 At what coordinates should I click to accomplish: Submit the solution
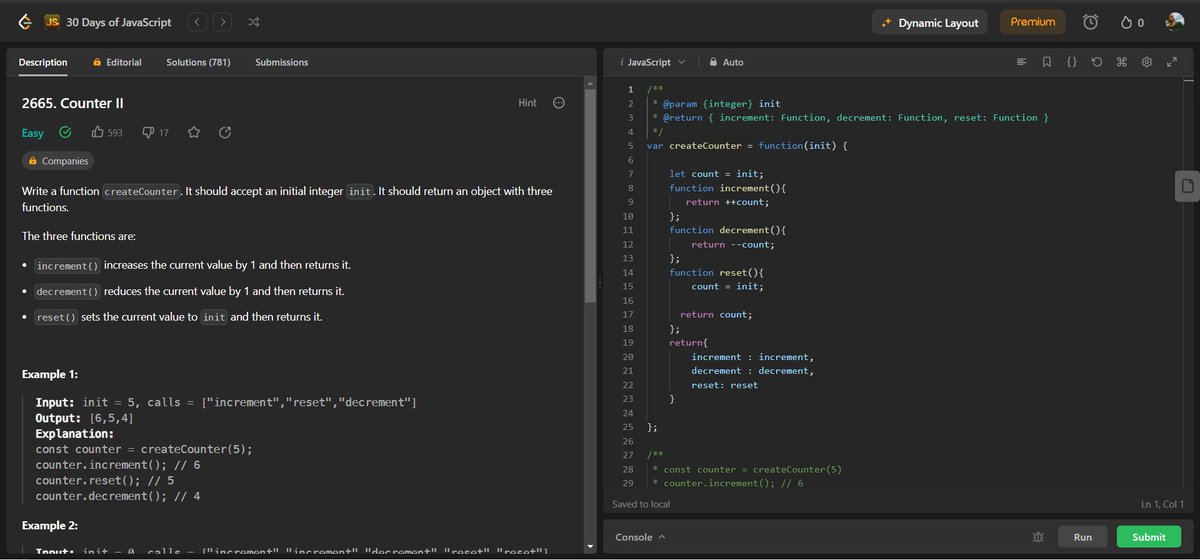[1149, 537]
